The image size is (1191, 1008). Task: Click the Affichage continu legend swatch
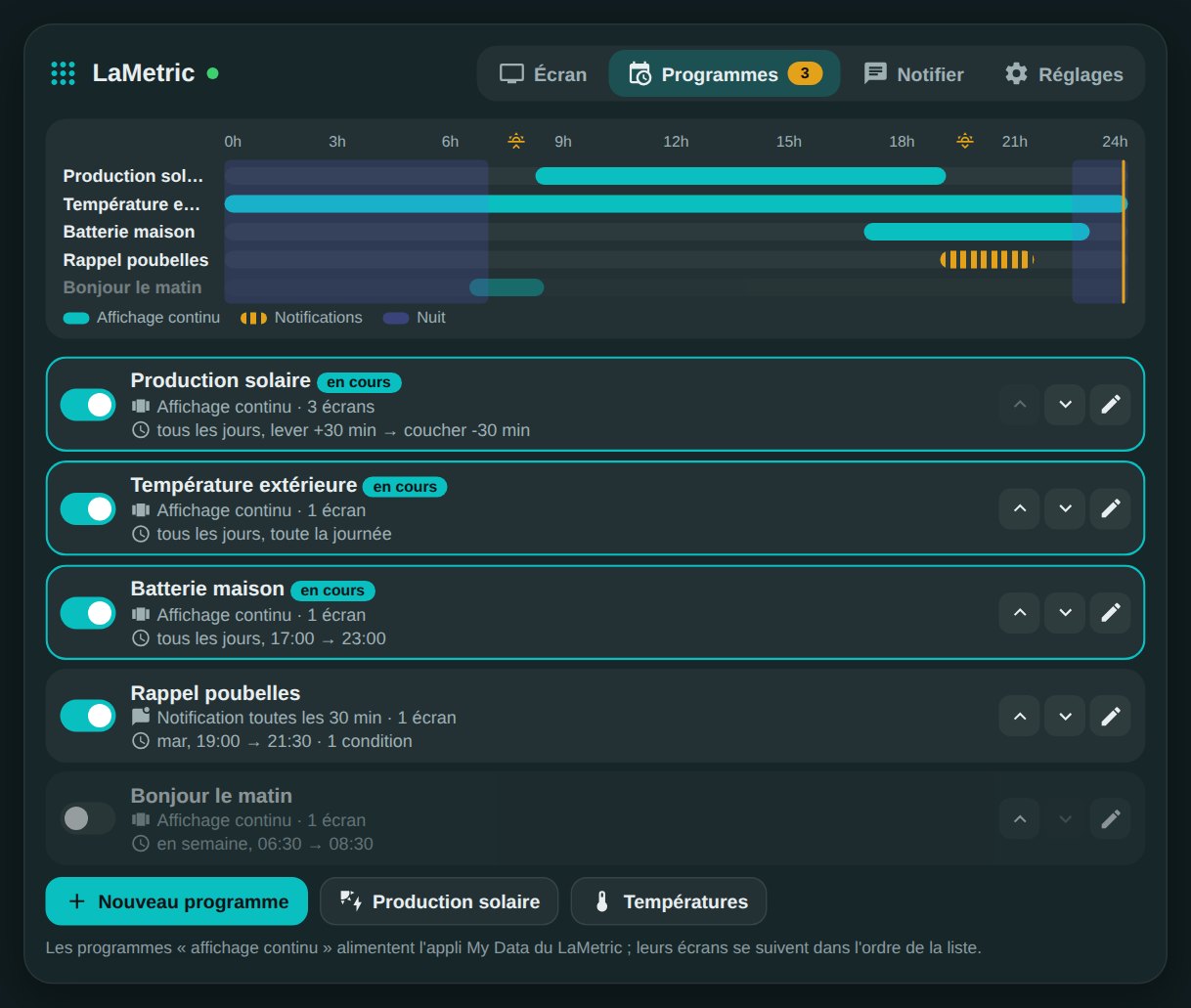tap(76, 318)
